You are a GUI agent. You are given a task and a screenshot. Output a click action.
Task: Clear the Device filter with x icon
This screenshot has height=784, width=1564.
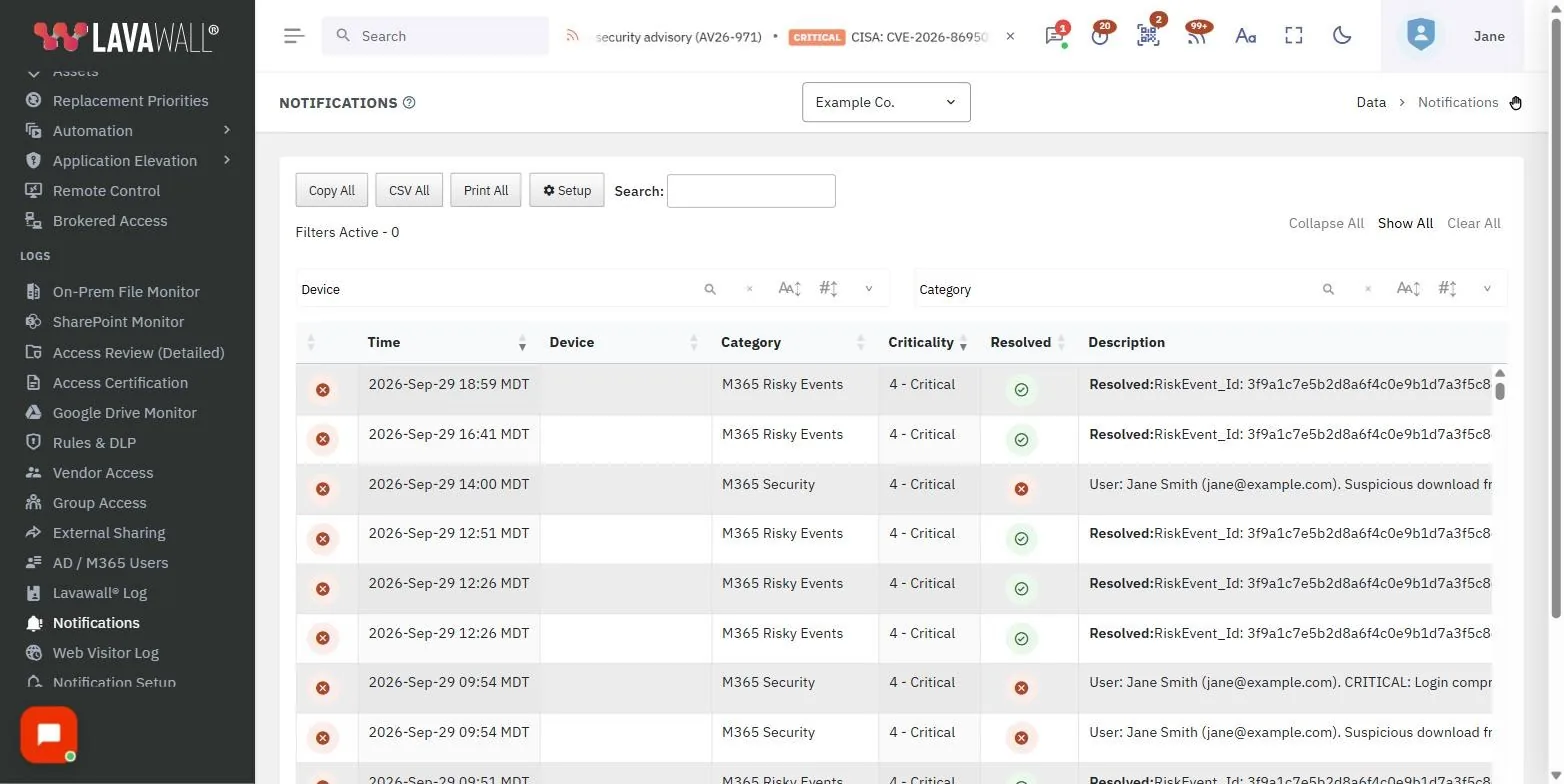(750, 289)
